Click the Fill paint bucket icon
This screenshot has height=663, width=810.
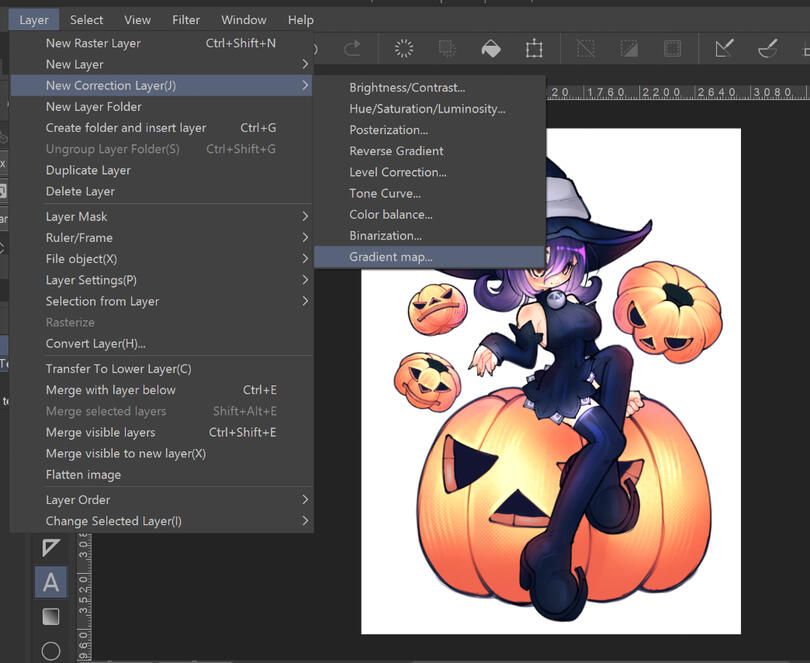point(490,48)
